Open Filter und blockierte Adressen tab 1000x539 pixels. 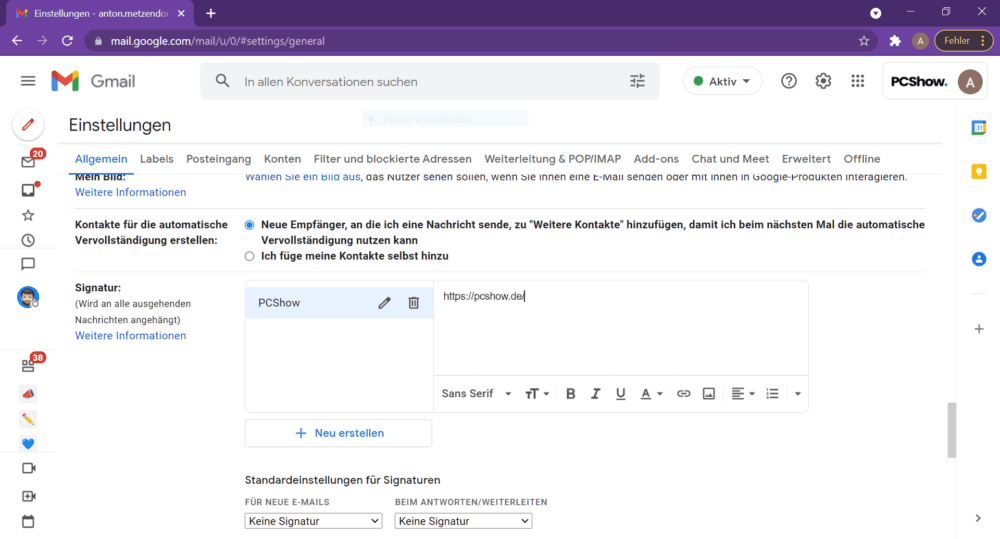(392, 159)
